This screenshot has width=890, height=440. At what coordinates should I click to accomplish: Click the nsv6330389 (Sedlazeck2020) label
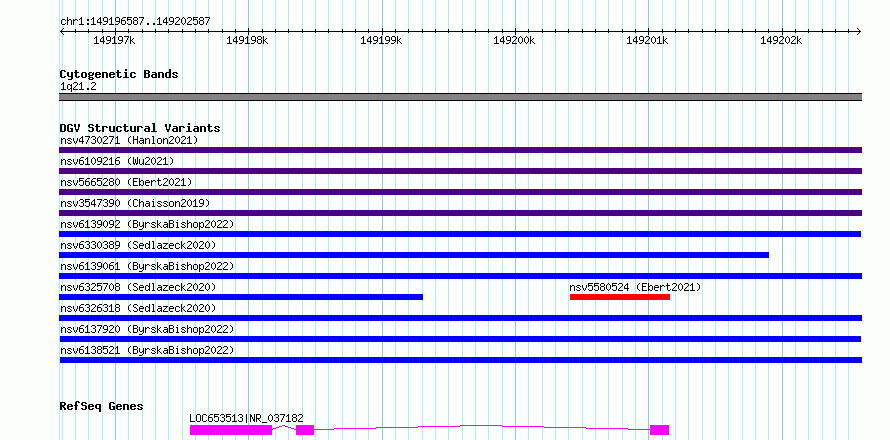138,245
